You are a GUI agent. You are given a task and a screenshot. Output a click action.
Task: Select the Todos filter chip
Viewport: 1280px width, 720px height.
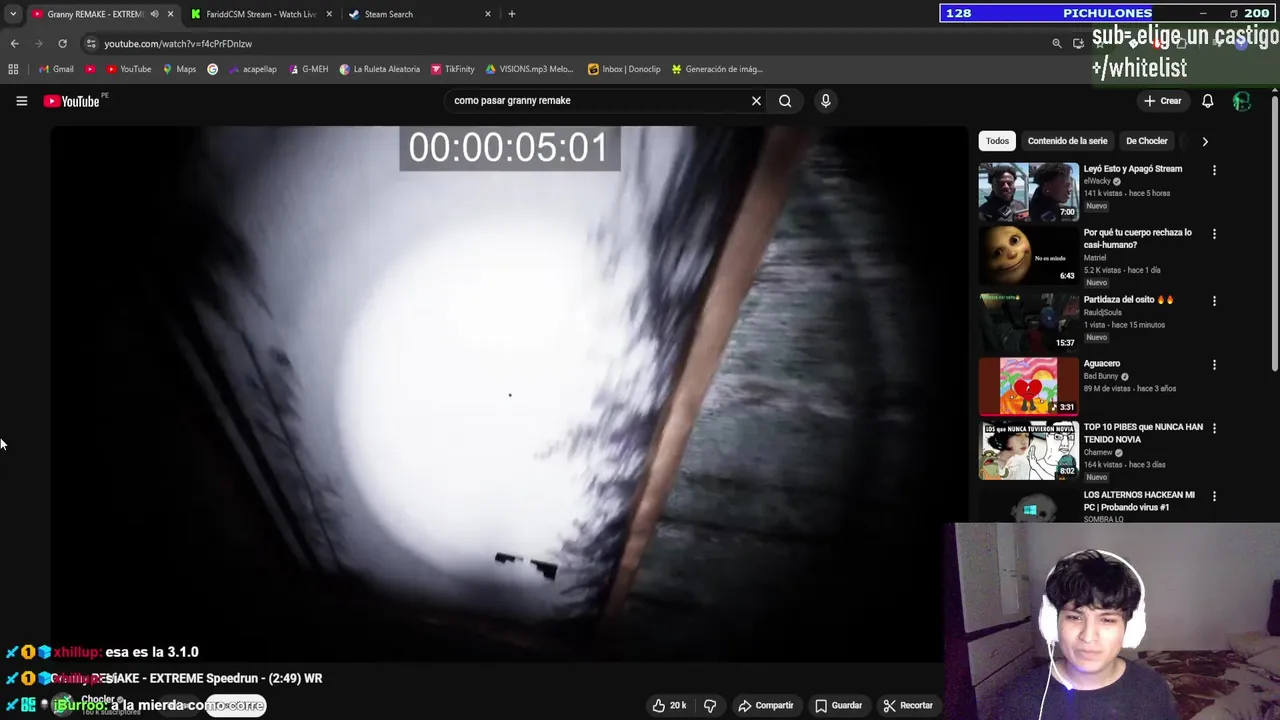997,141
